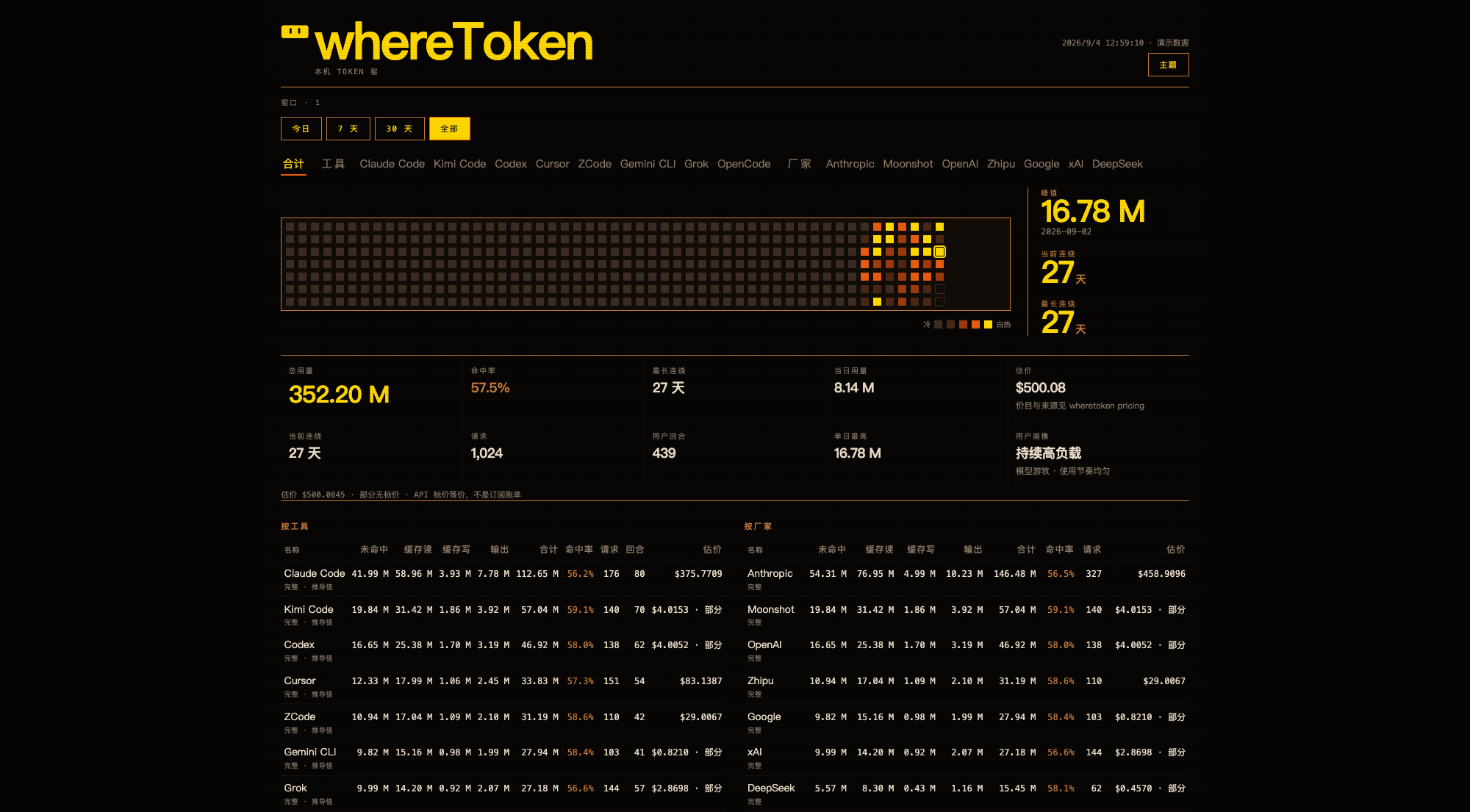Click the Anthropic row in vendor table
Image resolution: width=1470 pixels, height=812 pixels.
pos(966,579)
